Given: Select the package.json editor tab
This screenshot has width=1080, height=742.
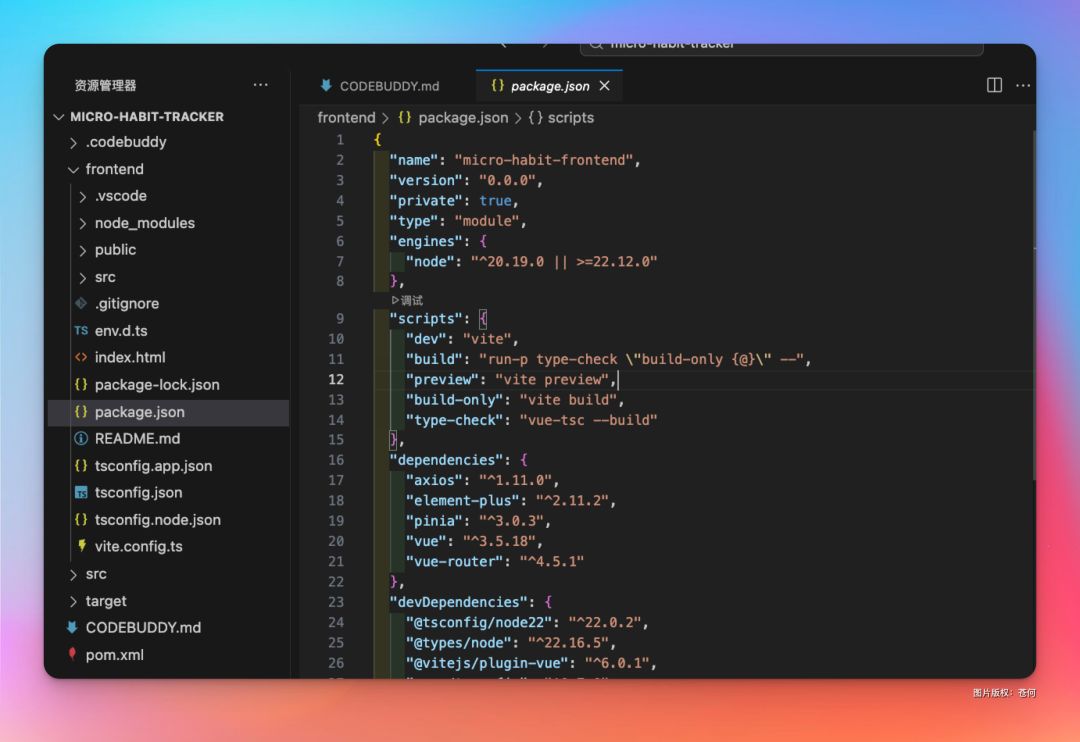Looking at the screenshot, I should tap(549, 86).
